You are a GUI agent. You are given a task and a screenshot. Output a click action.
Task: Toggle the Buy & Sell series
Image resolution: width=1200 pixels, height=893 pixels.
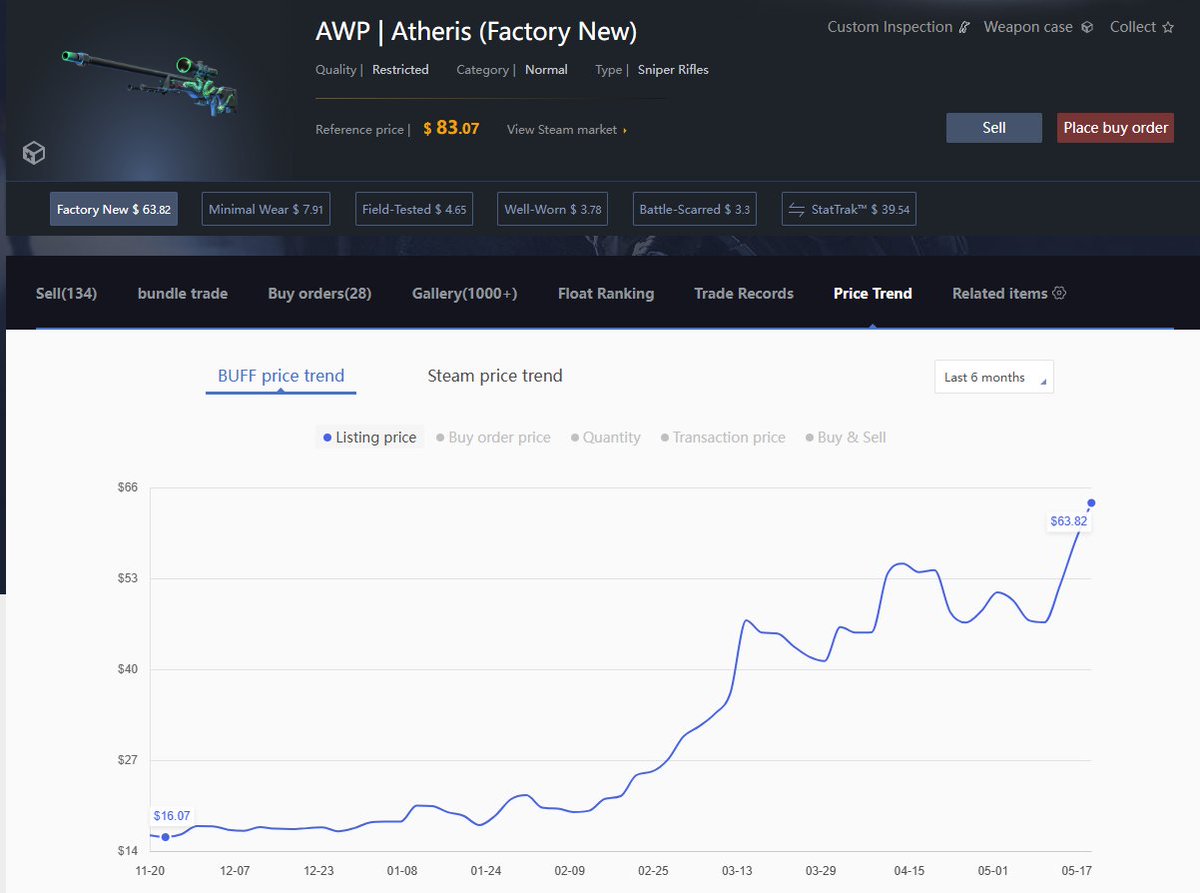(845, 437)
